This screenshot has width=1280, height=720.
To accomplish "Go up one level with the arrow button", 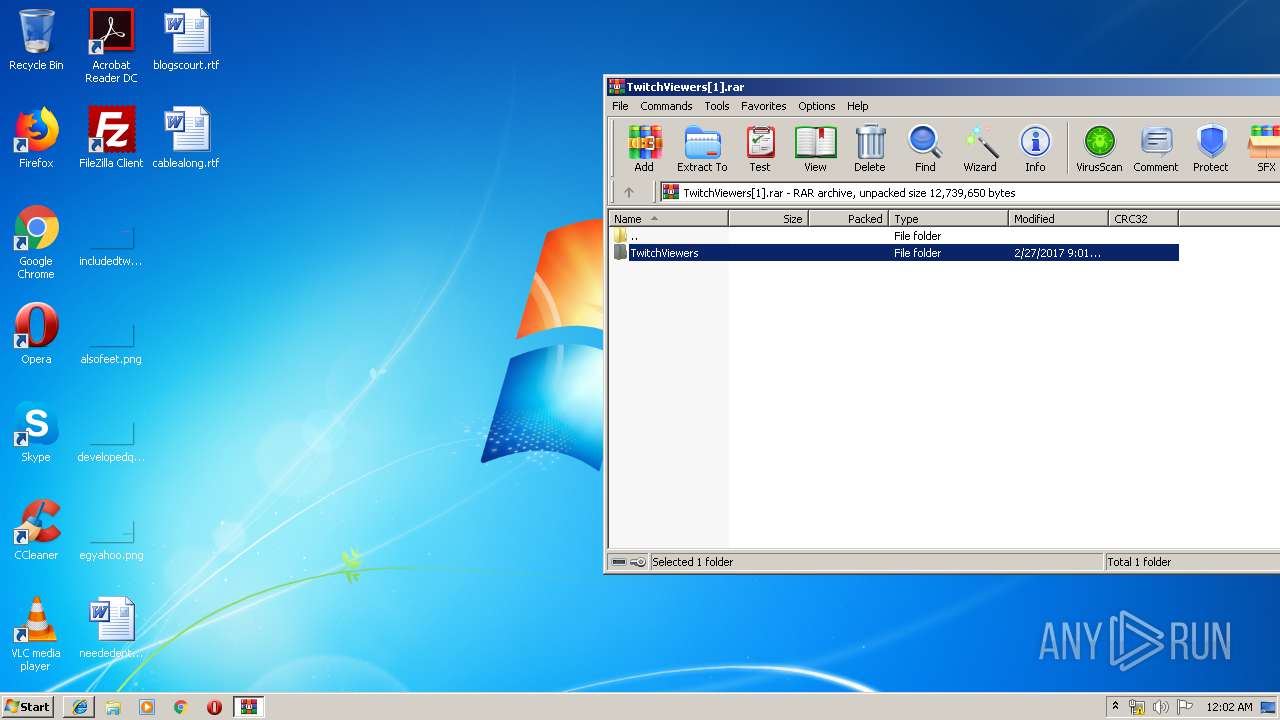I will point(629,192).
